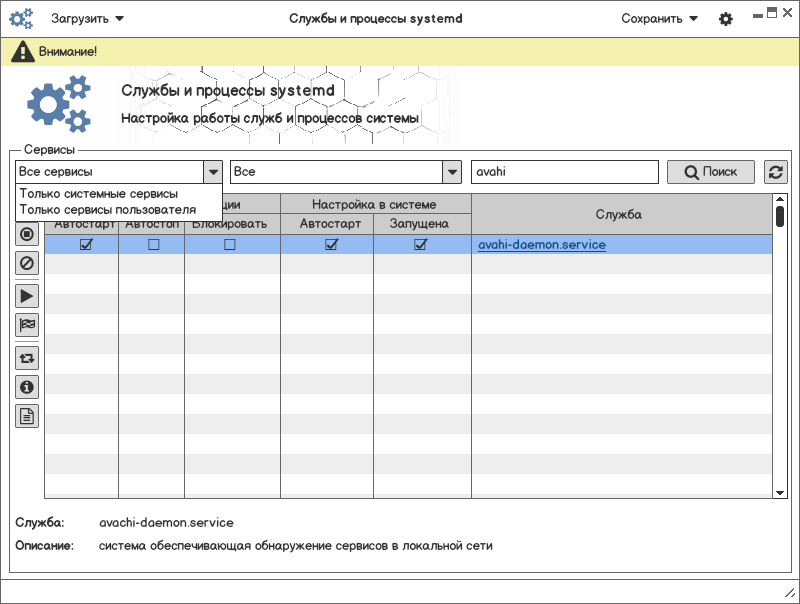Screen dimensions: 800x604
Task: Click the document/log icon in sidebar
Action: pyautogui.click(x=27, y=416)
